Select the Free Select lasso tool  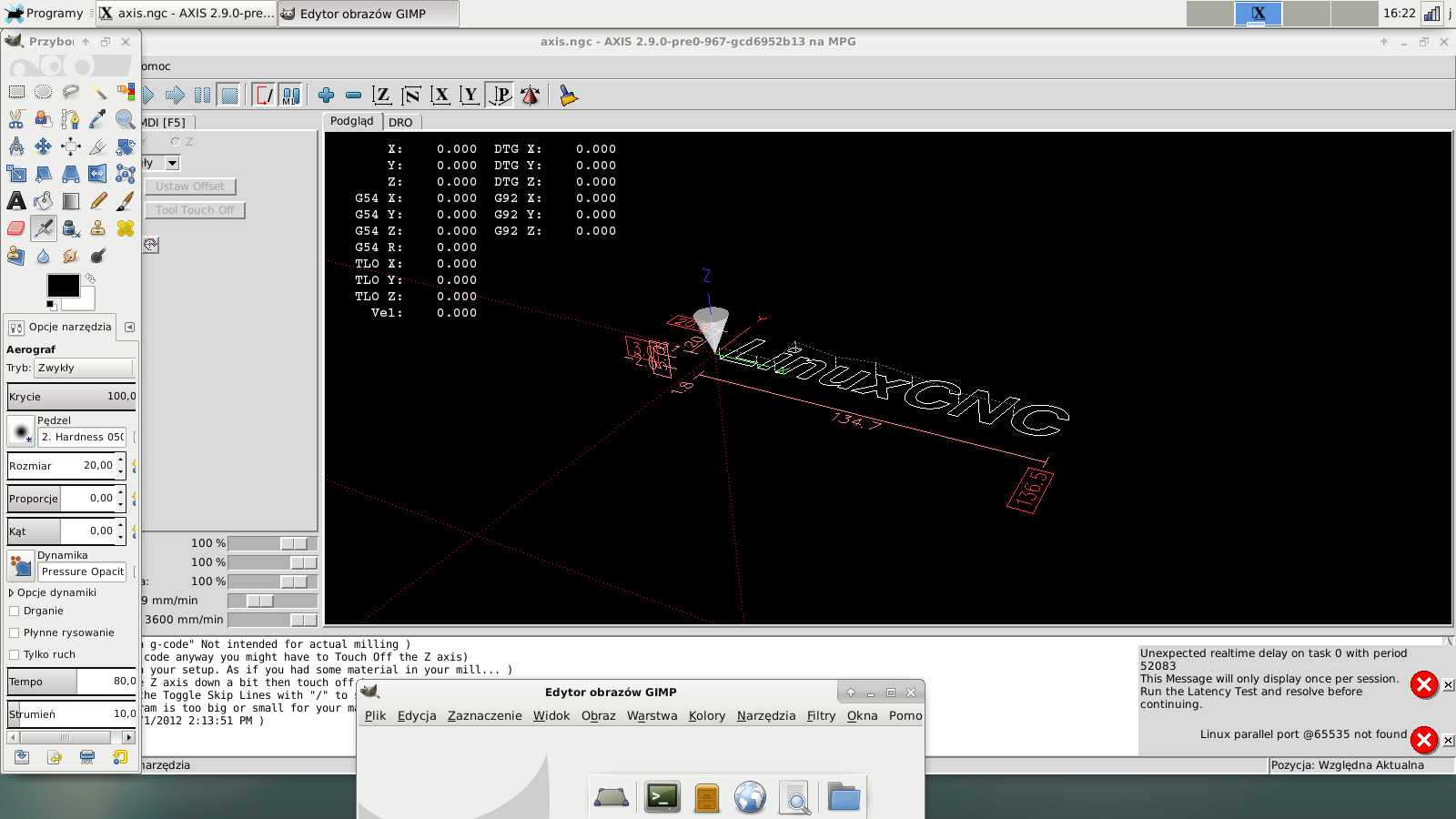[x=71, y=92]
